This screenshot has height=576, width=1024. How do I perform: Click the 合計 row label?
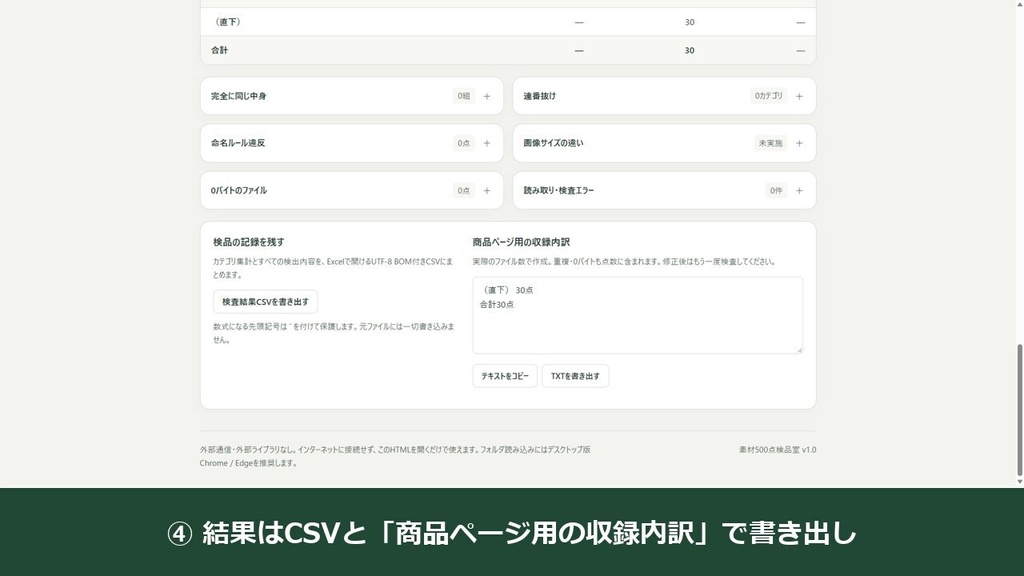point(219,50)
